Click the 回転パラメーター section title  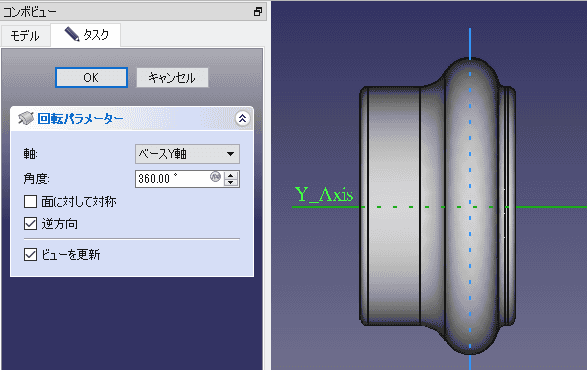click(x=80, y=119)
